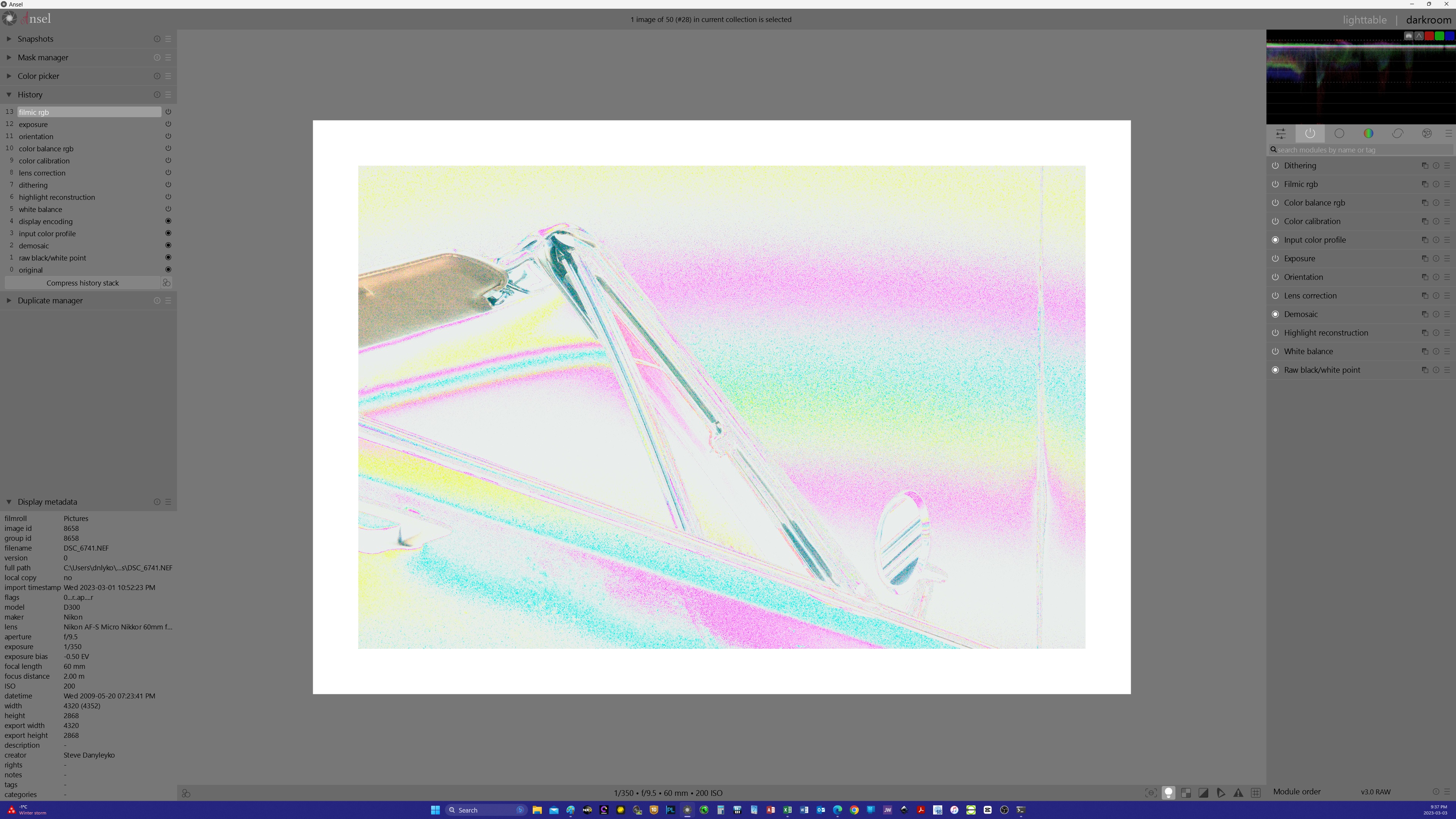Click the search modules input field
The width and height of the screenshot is (1456, 819).
[1357, 150]
